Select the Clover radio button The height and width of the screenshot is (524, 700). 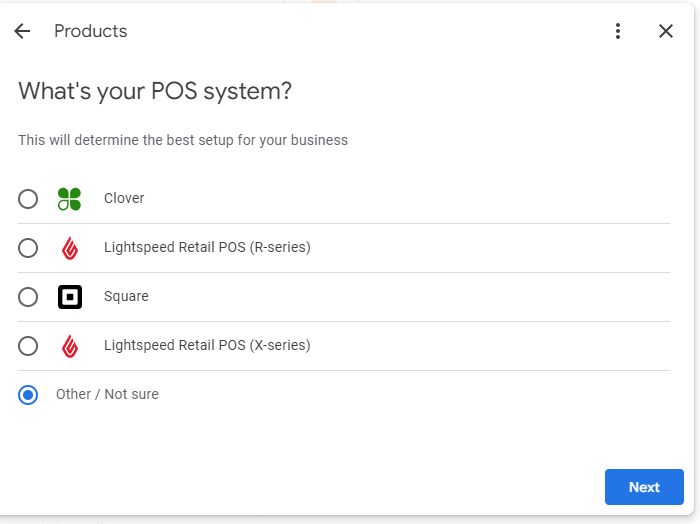[28, 199]
